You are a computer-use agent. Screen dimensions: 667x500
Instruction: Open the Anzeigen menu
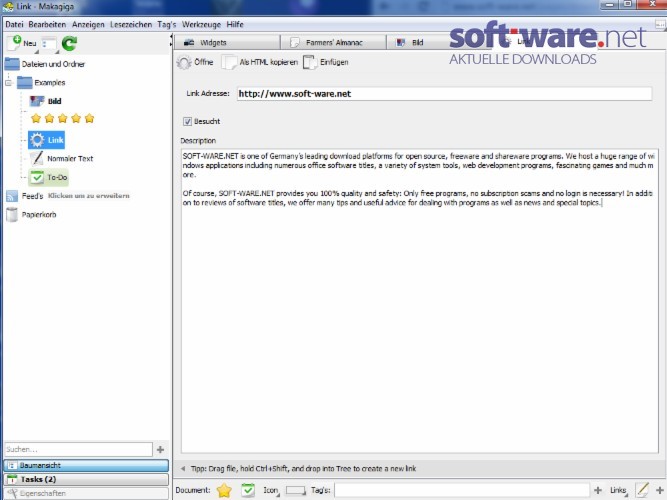point(88,25)
